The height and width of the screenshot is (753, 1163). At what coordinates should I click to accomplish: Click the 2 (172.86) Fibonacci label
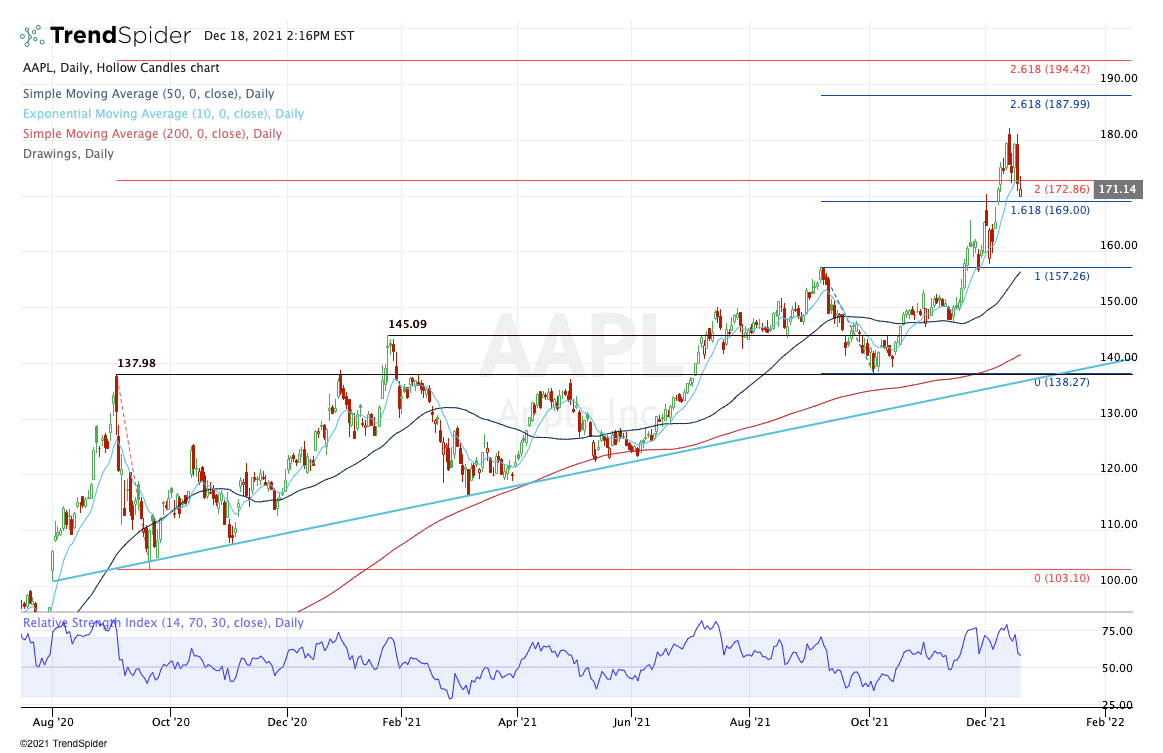[x=1061, y=190]
